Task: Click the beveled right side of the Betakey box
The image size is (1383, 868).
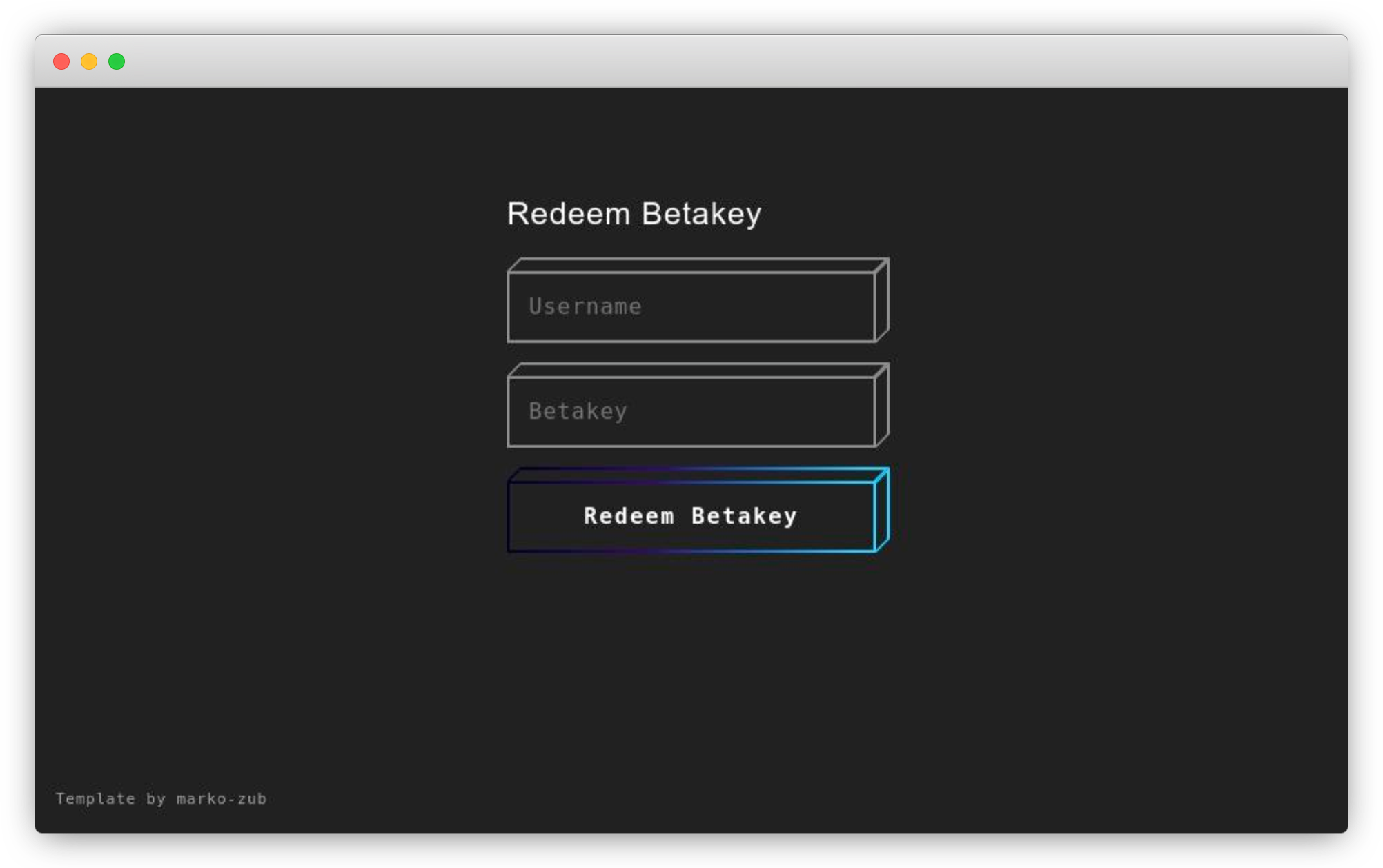Action: coord(882,404)
